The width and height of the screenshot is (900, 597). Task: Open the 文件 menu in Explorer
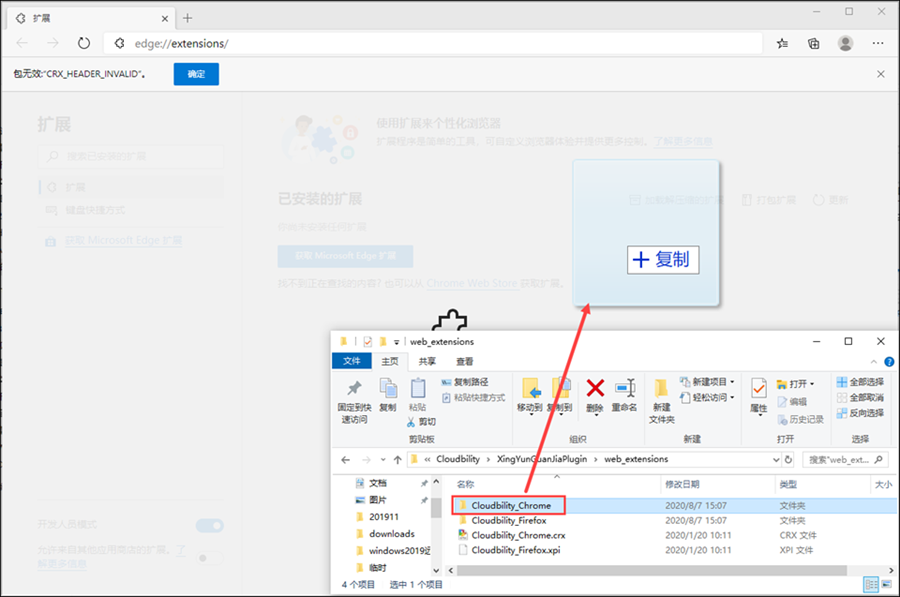(351, 361)
